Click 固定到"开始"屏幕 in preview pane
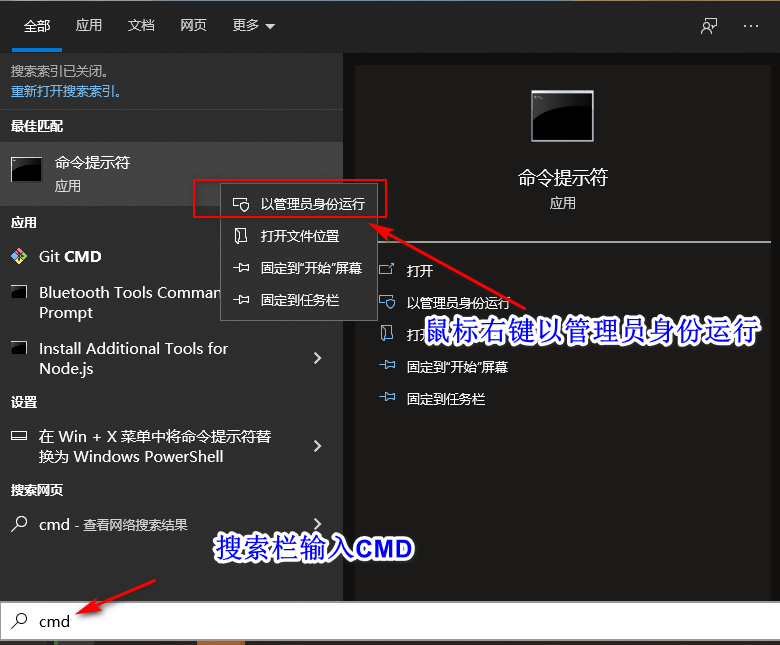Screen dimensions: 780x645 457,367
